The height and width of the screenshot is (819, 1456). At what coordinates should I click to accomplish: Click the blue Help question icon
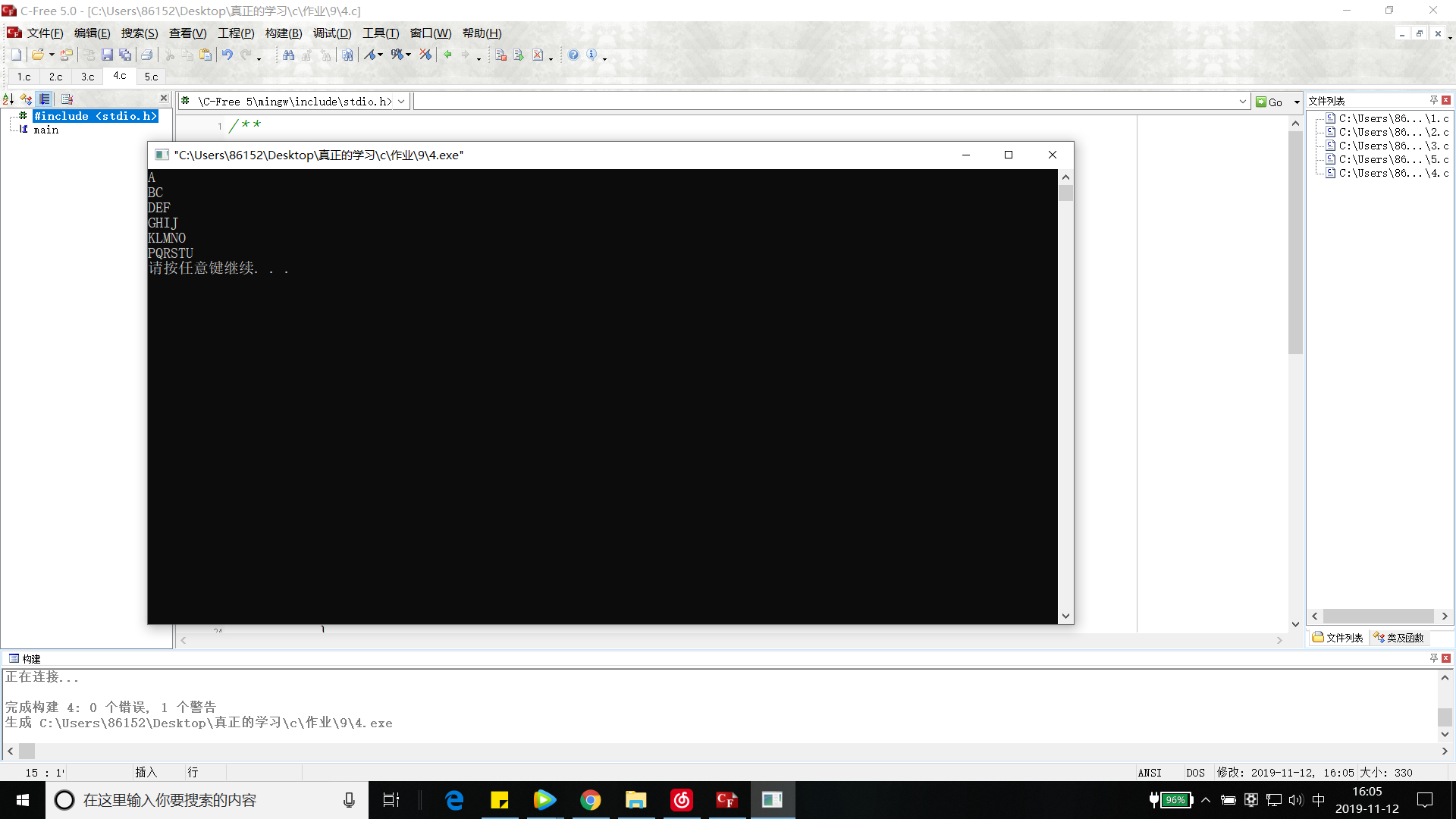[x=573, y=55]
